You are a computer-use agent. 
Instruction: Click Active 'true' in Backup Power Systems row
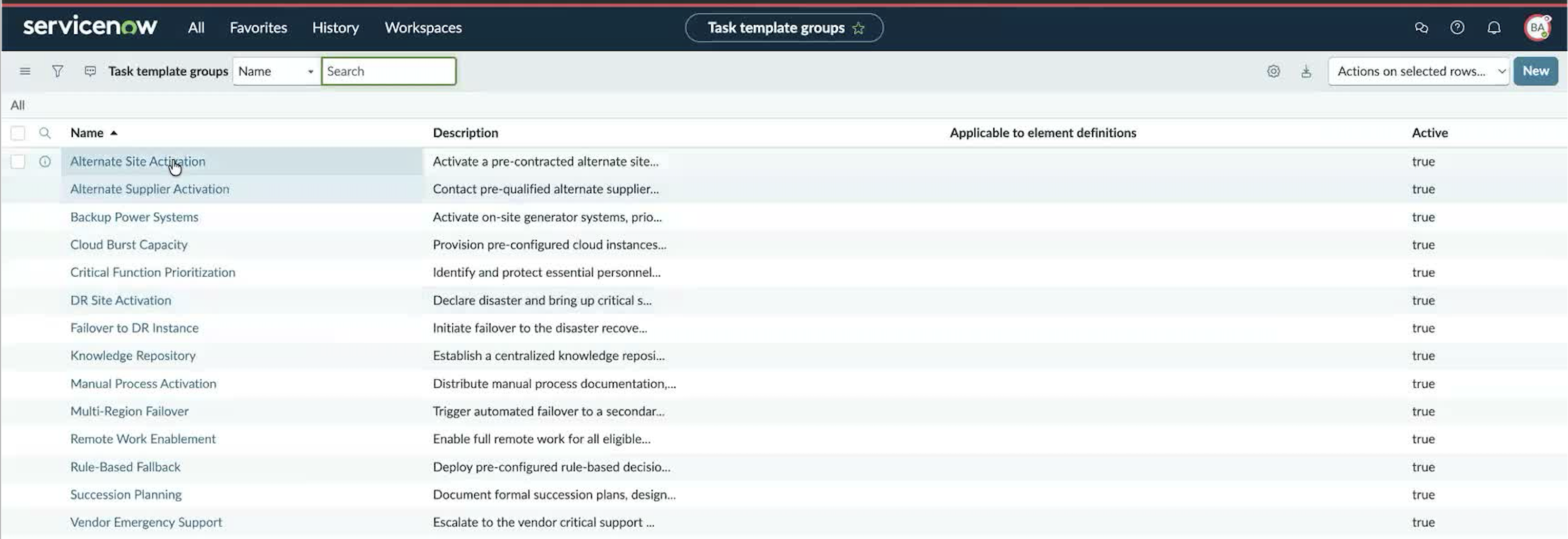tap(1423, 217)
